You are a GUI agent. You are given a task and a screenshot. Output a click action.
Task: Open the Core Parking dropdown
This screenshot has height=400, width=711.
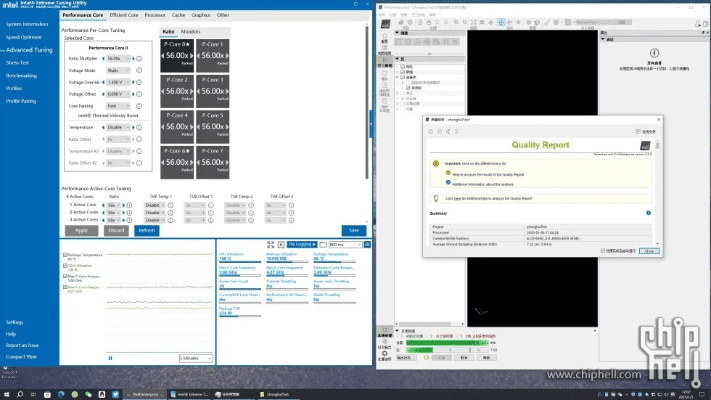click(x=116, y=105)
